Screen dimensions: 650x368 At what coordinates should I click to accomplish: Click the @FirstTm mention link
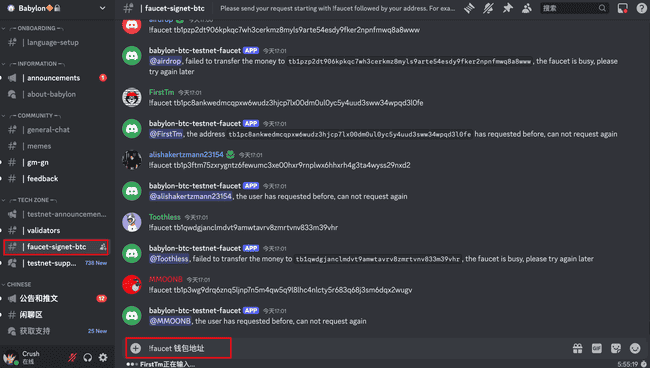(166, 134)
